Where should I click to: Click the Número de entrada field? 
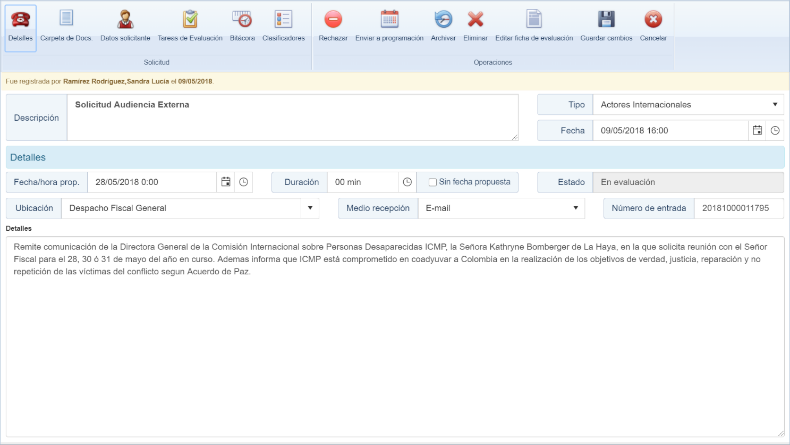(x=739, y=208)
